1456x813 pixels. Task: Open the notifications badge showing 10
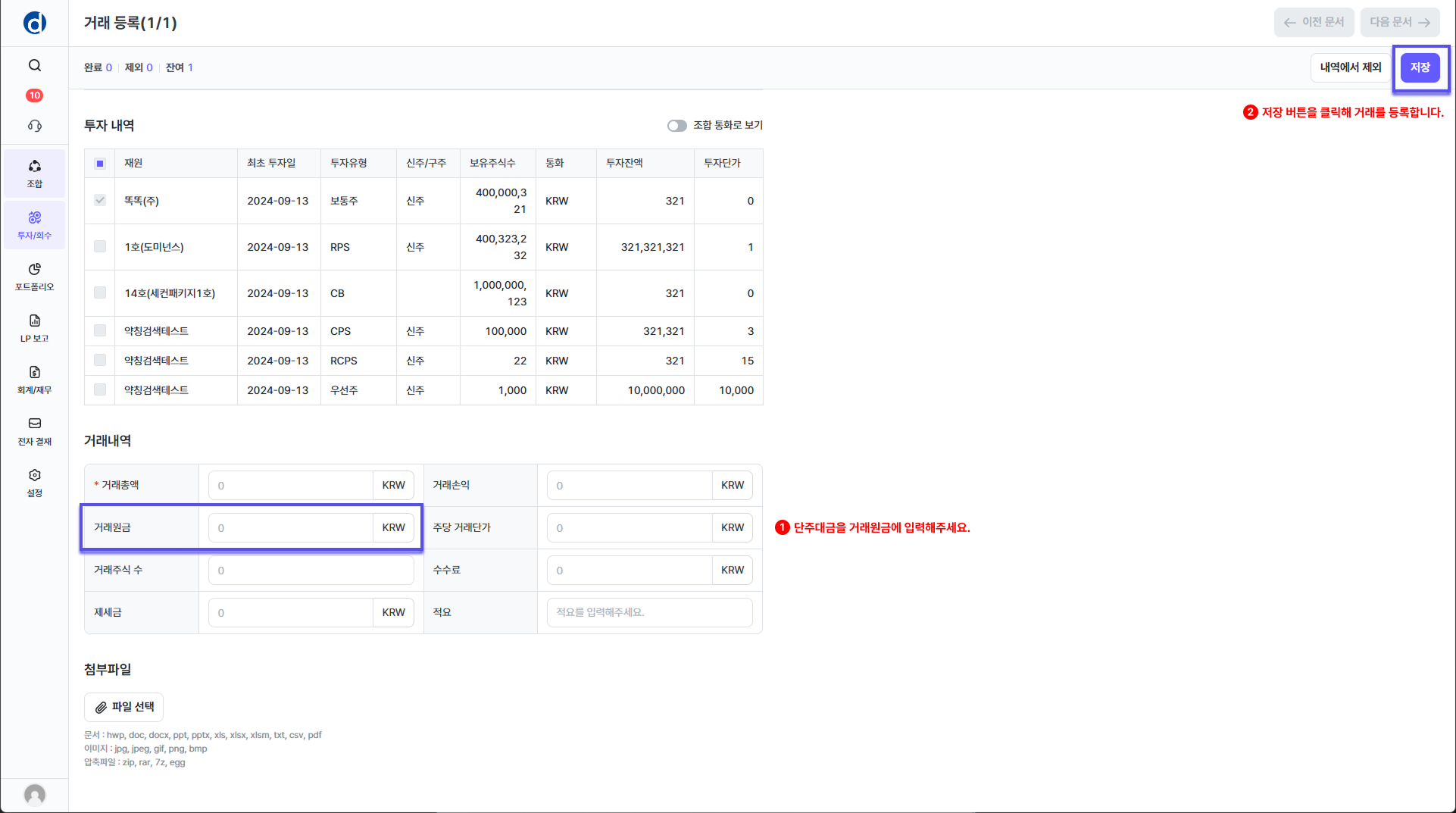(35, 95)
